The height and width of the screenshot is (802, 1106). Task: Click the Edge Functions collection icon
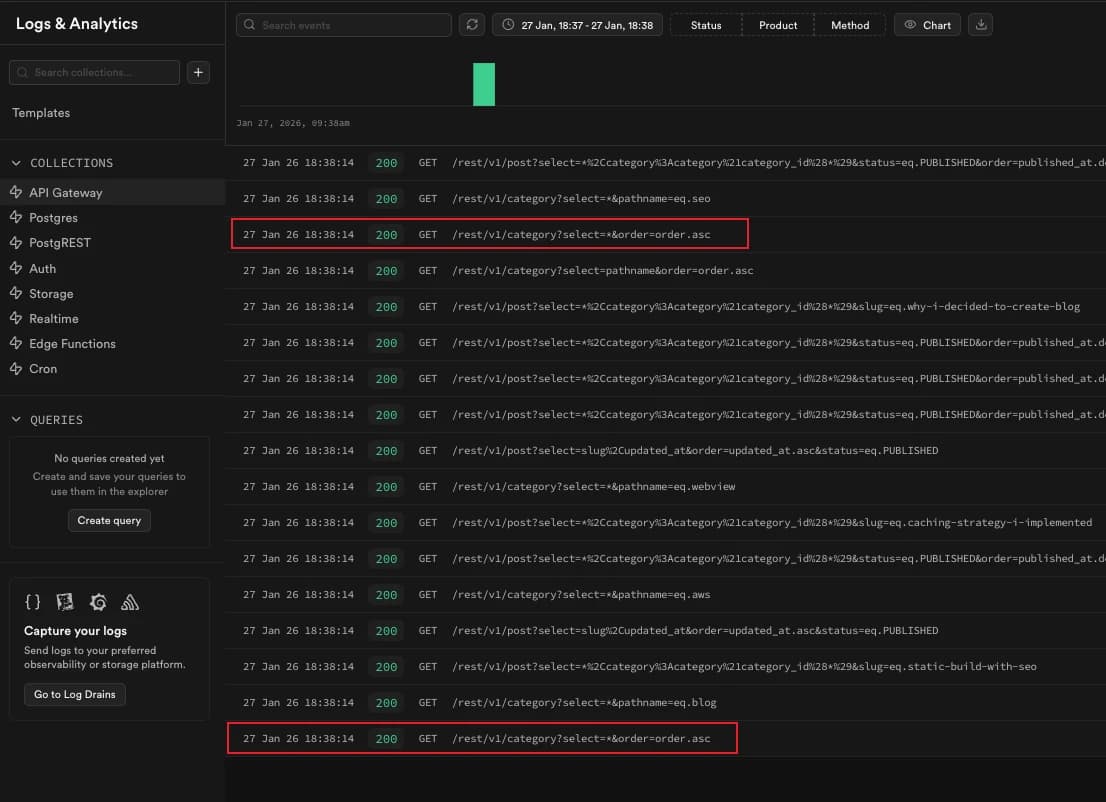coord(16,344)
